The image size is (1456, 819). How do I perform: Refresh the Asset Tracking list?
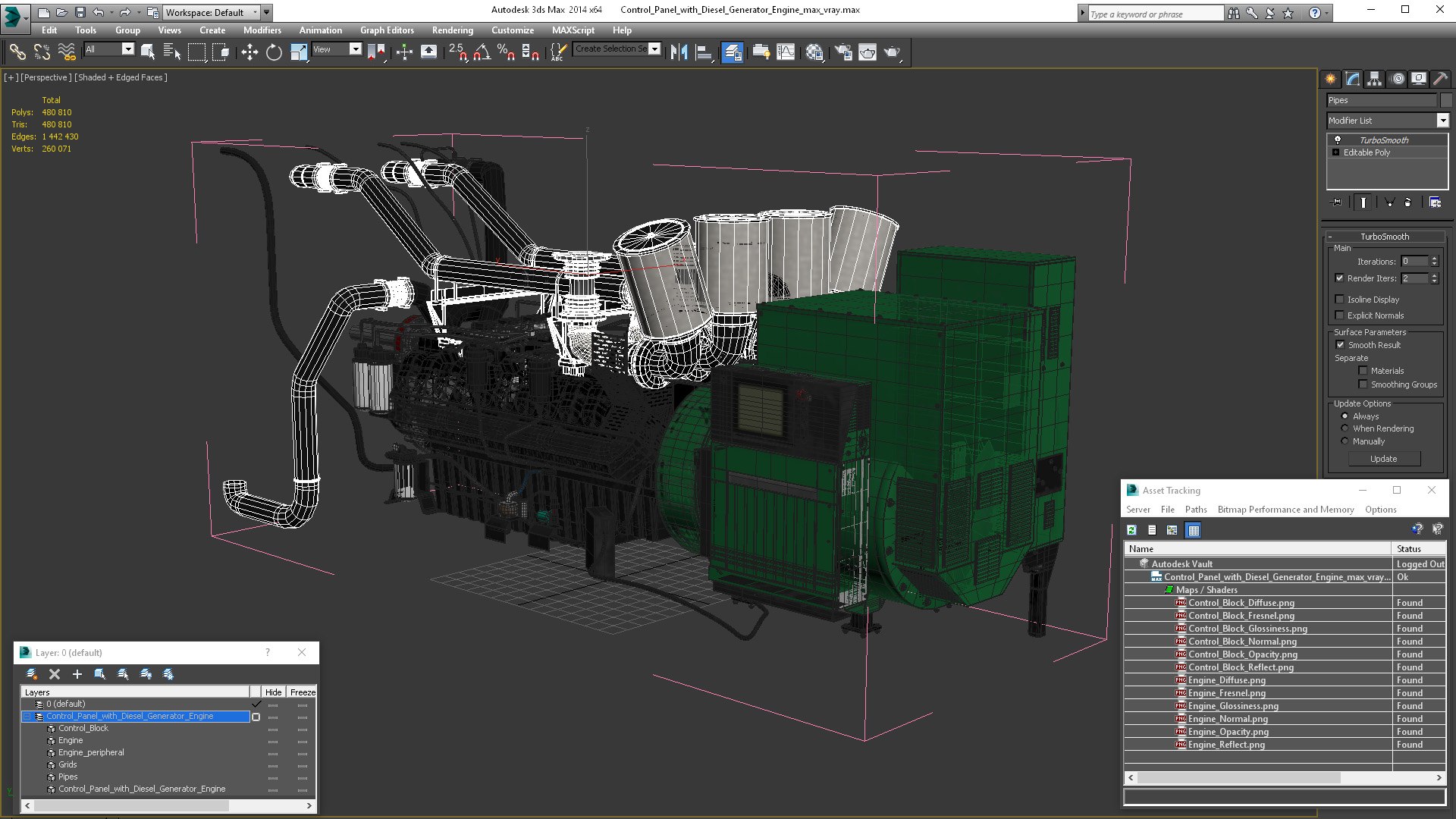coord(1131,530)
